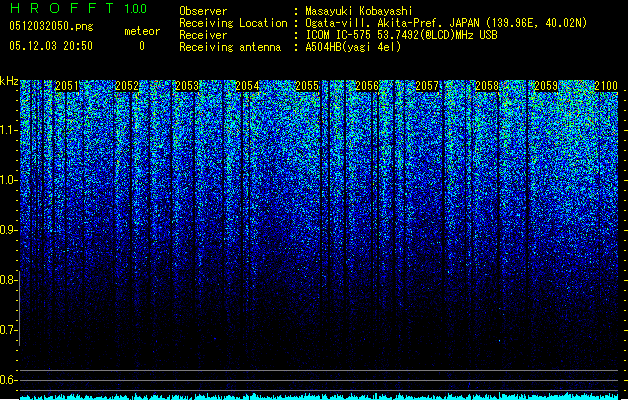
Task: Click the 2056 time marker
Action: [367, 86]
